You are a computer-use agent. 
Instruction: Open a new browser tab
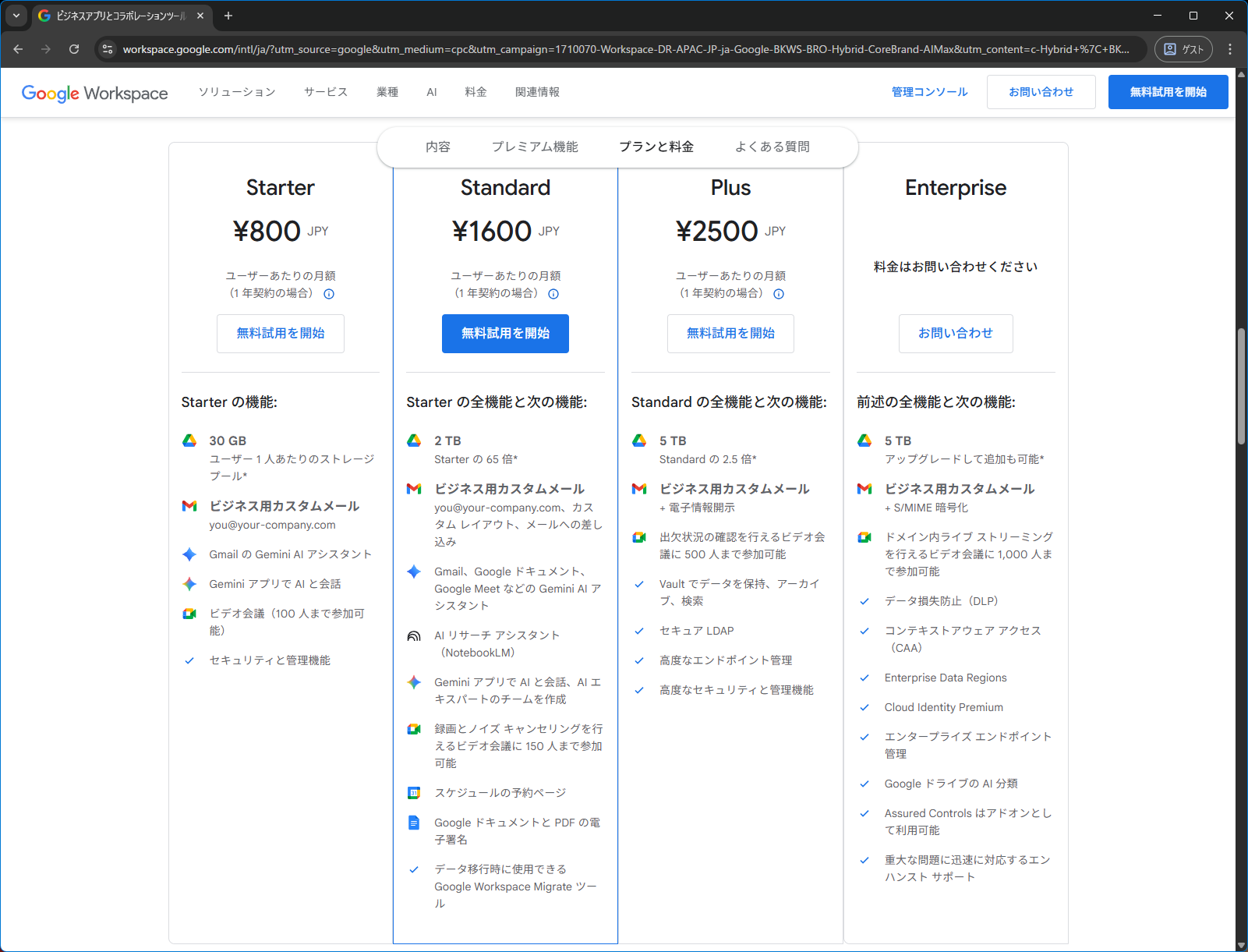coord(228,16)
